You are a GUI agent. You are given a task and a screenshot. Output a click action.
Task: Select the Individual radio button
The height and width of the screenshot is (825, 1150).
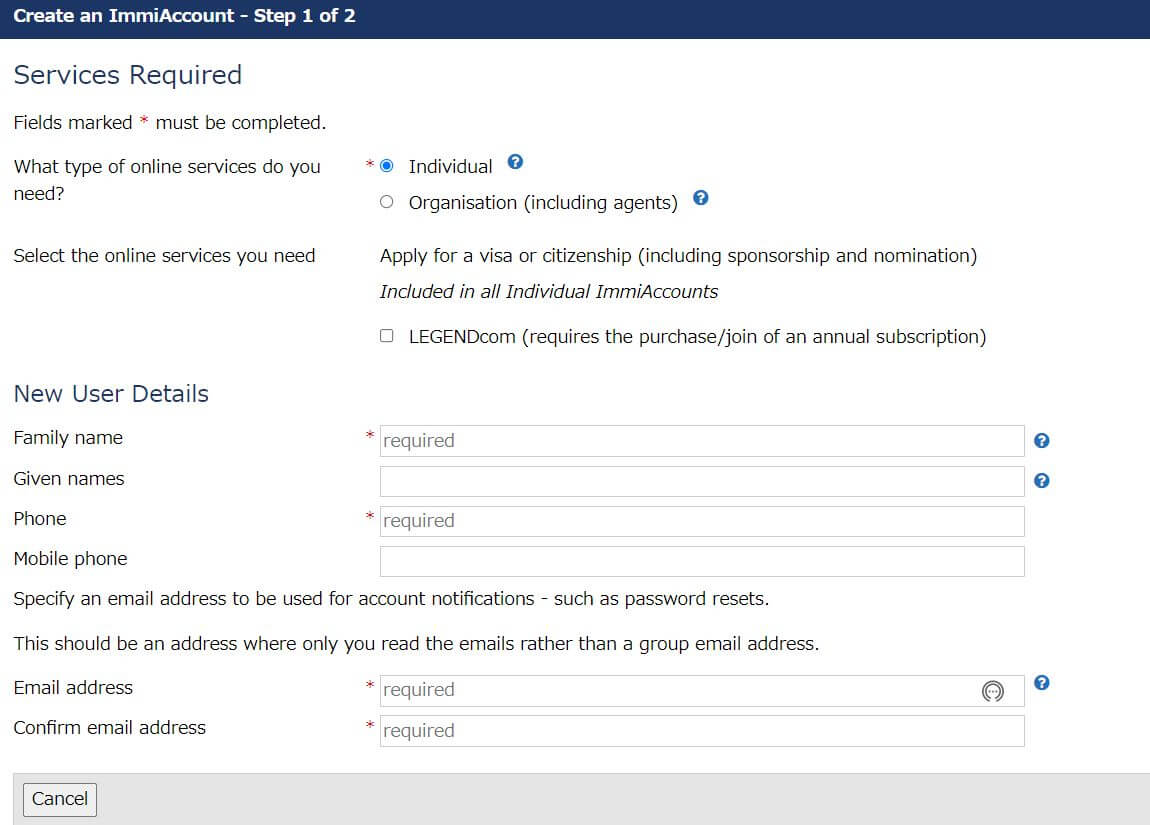387,166
